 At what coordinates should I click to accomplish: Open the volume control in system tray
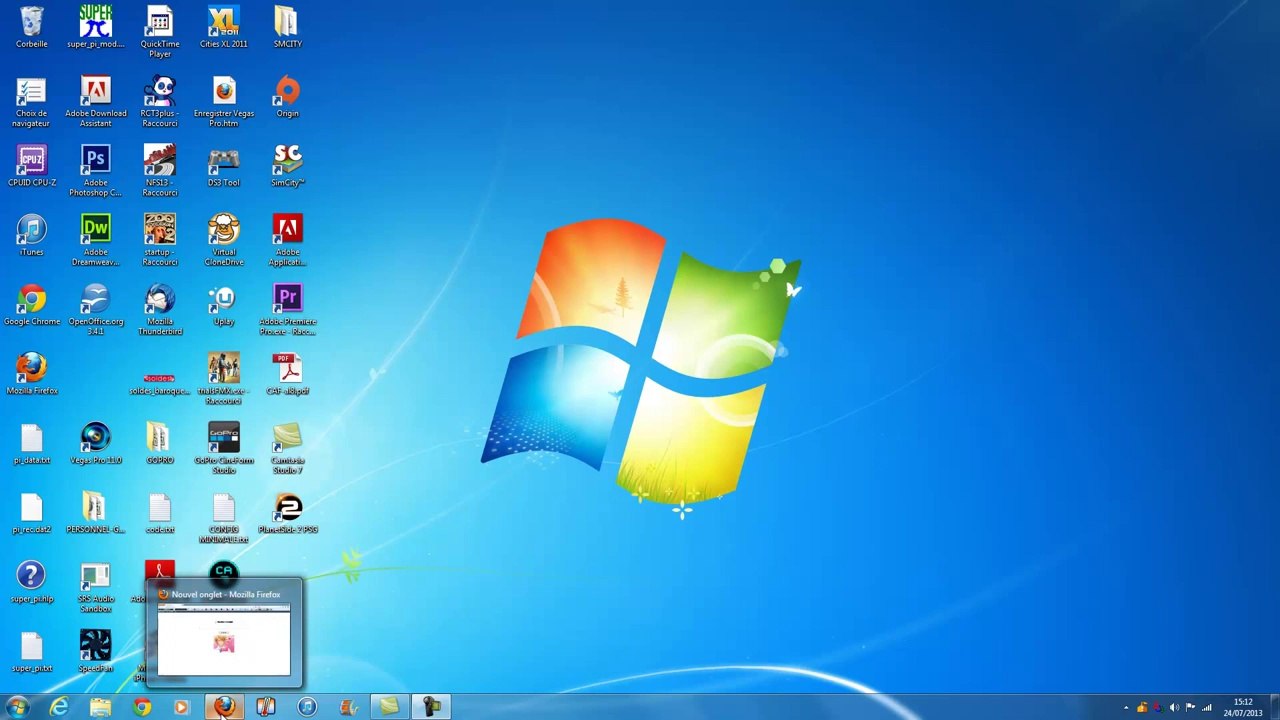pyautogui.click(x=1174, y=708)
